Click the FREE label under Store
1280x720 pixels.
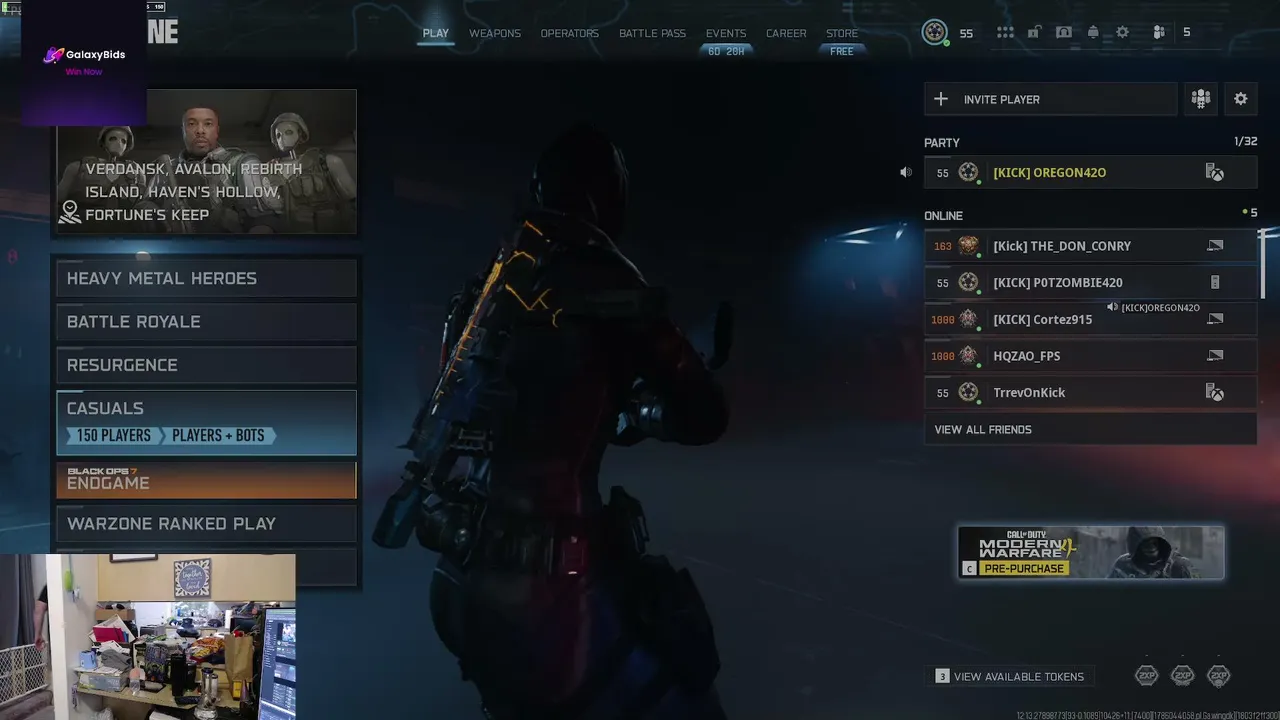(842, 52)
